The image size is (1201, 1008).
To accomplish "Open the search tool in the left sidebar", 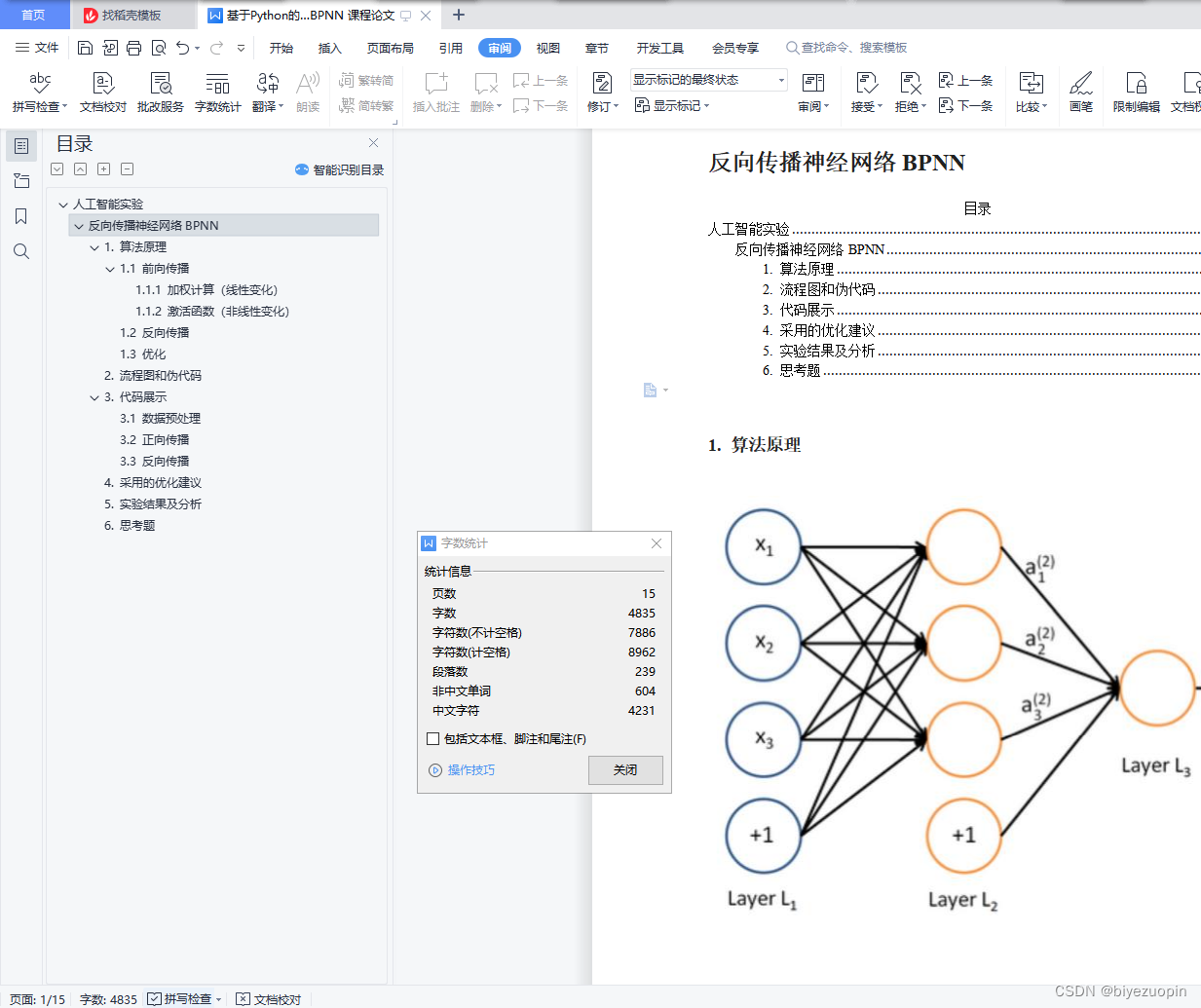I will click(20, 251).
